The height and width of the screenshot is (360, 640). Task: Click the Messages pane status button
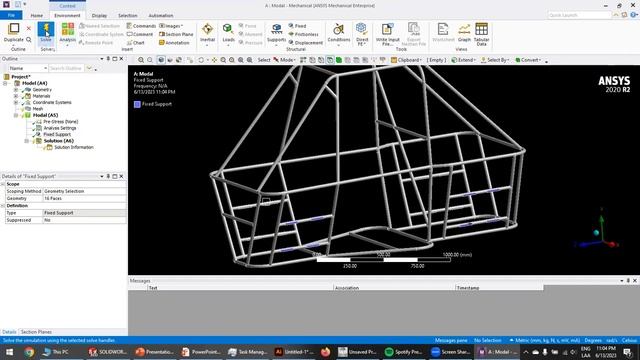tap(451, 340)
